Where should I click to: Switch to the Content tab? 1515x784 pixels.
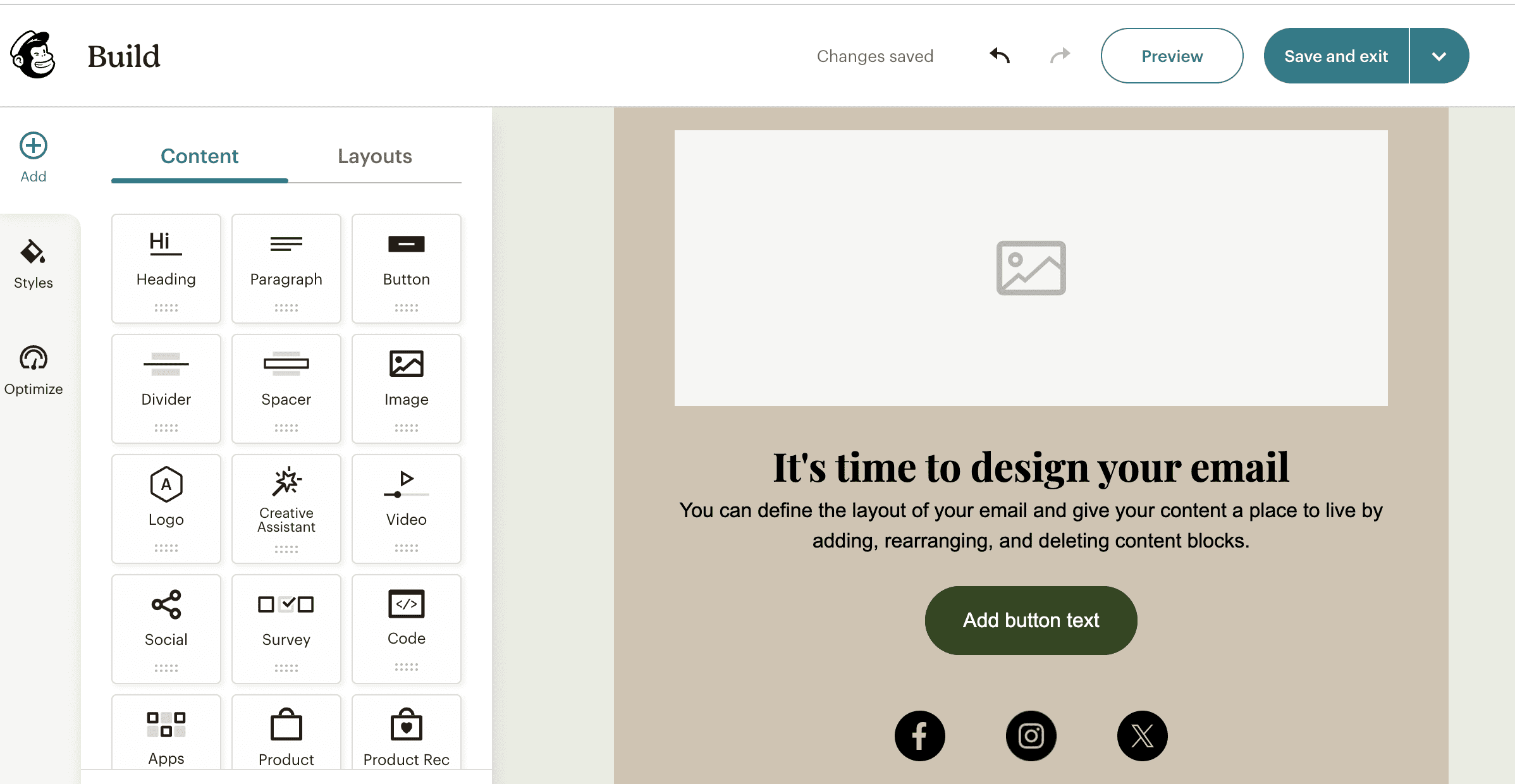pos(199,156)
